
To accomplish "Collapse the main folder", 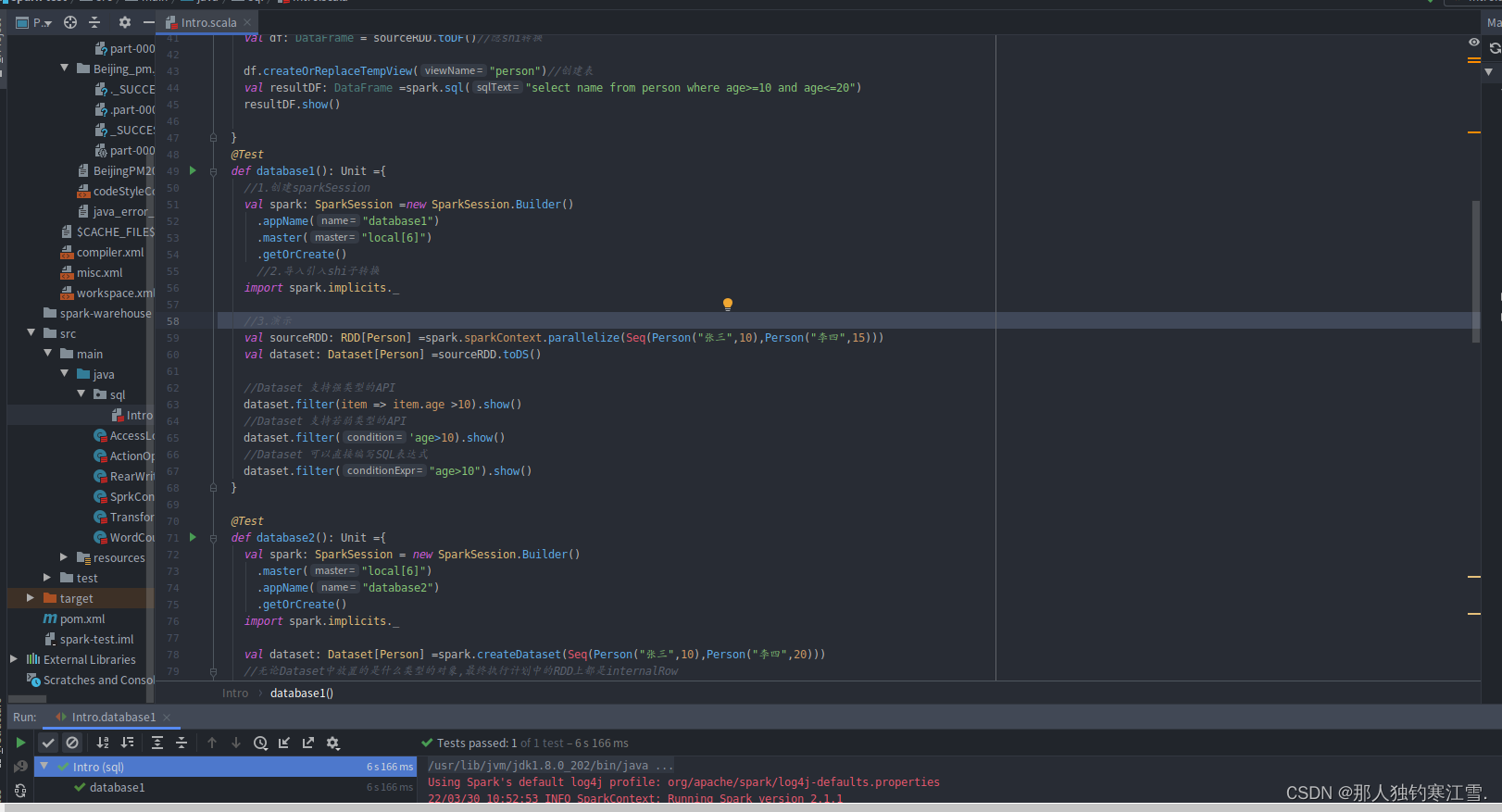I will click(x=47, y=353).
